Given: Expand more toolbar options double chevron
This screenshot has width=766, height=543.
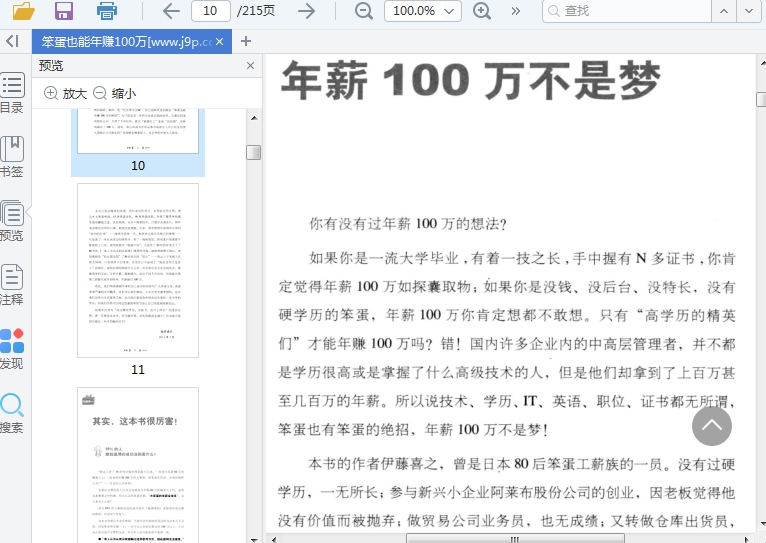Looking at the screenshot, I should [x=515, y=11].
